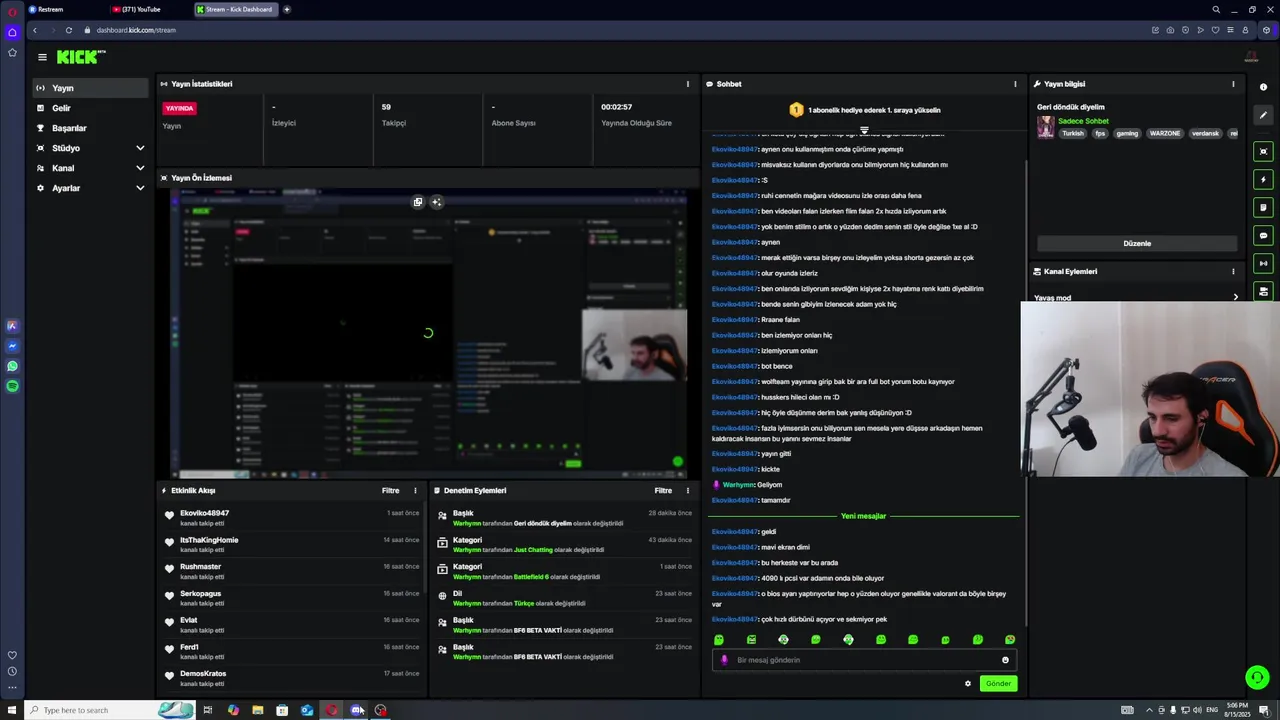Viewport: 1280px width, 720px height.
Task: Click the new messages scroll-down arrow icon
Action: point(865,130)
